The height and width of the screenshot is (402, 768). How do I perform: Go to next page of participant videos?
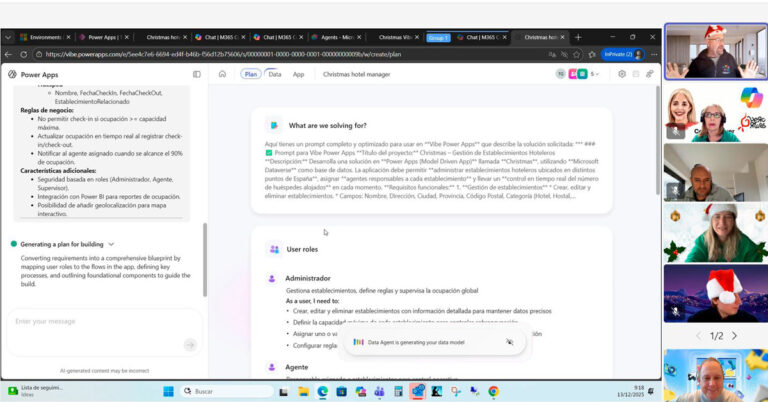pos(735,336)
